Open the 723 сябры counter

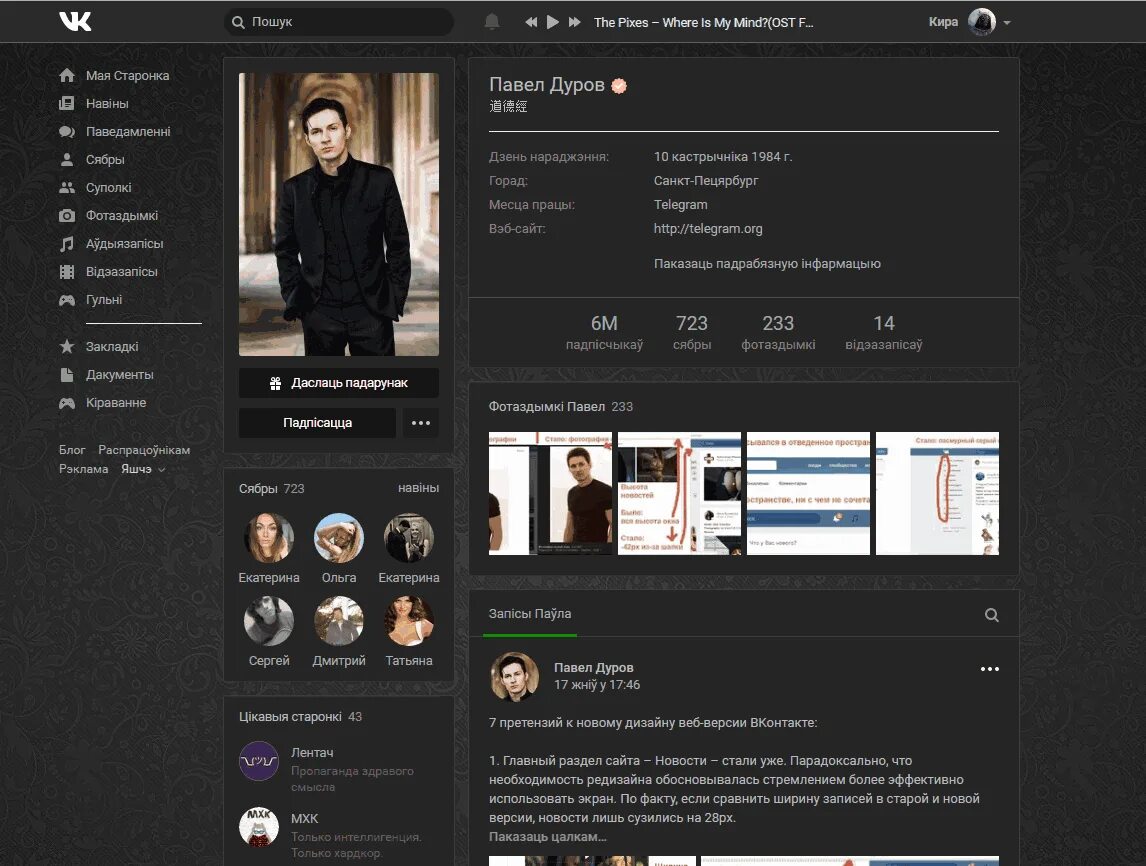coord(691,333)
